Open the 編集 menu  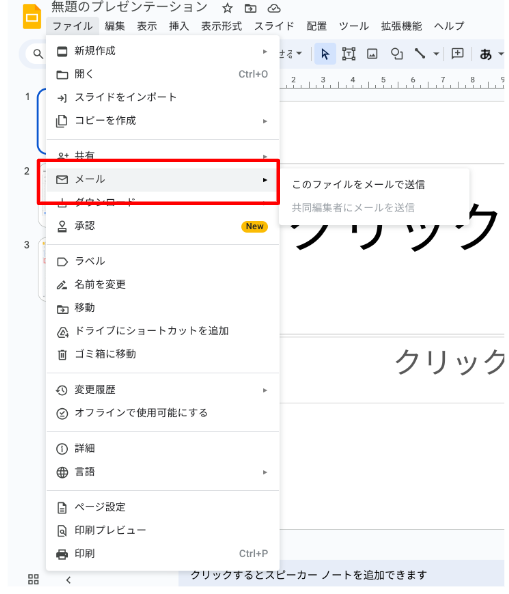[x=114, y=26]
